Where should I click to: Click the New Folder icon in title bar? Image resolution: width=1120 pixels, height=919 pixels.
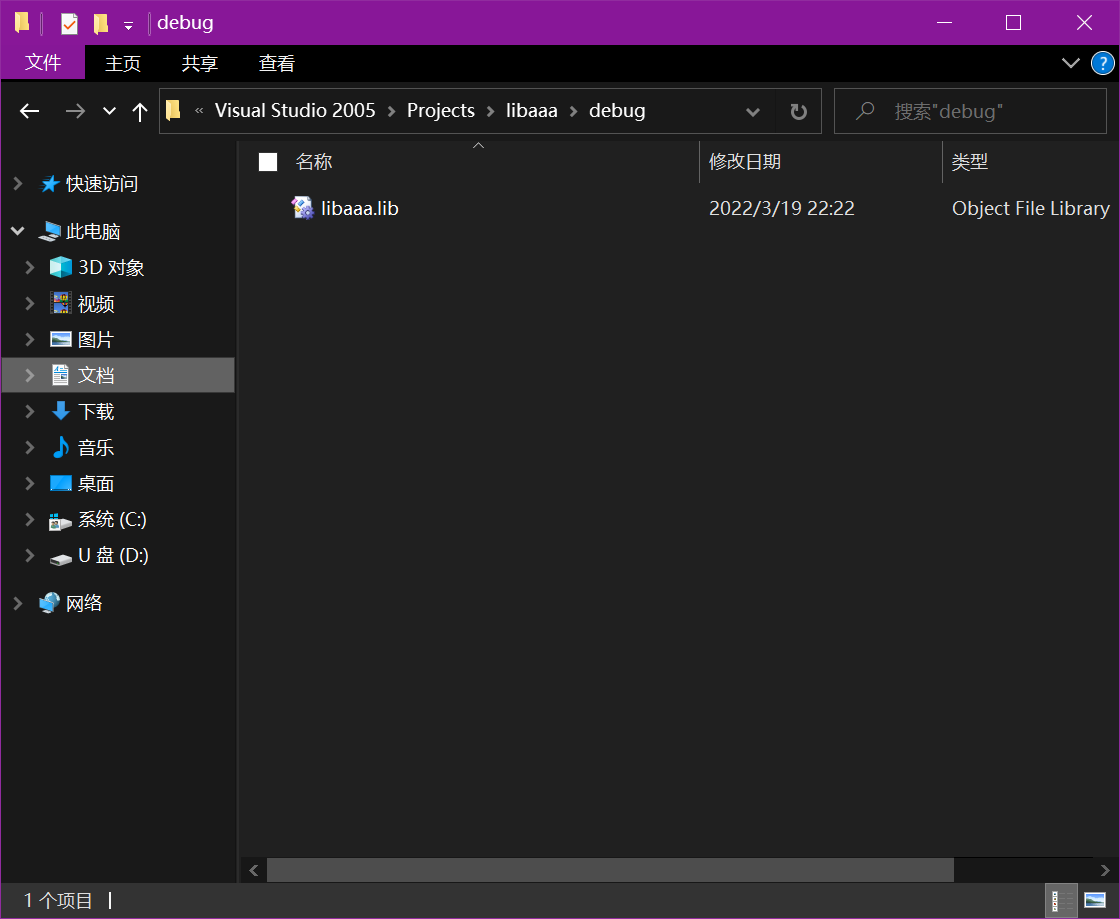point(101,23)
